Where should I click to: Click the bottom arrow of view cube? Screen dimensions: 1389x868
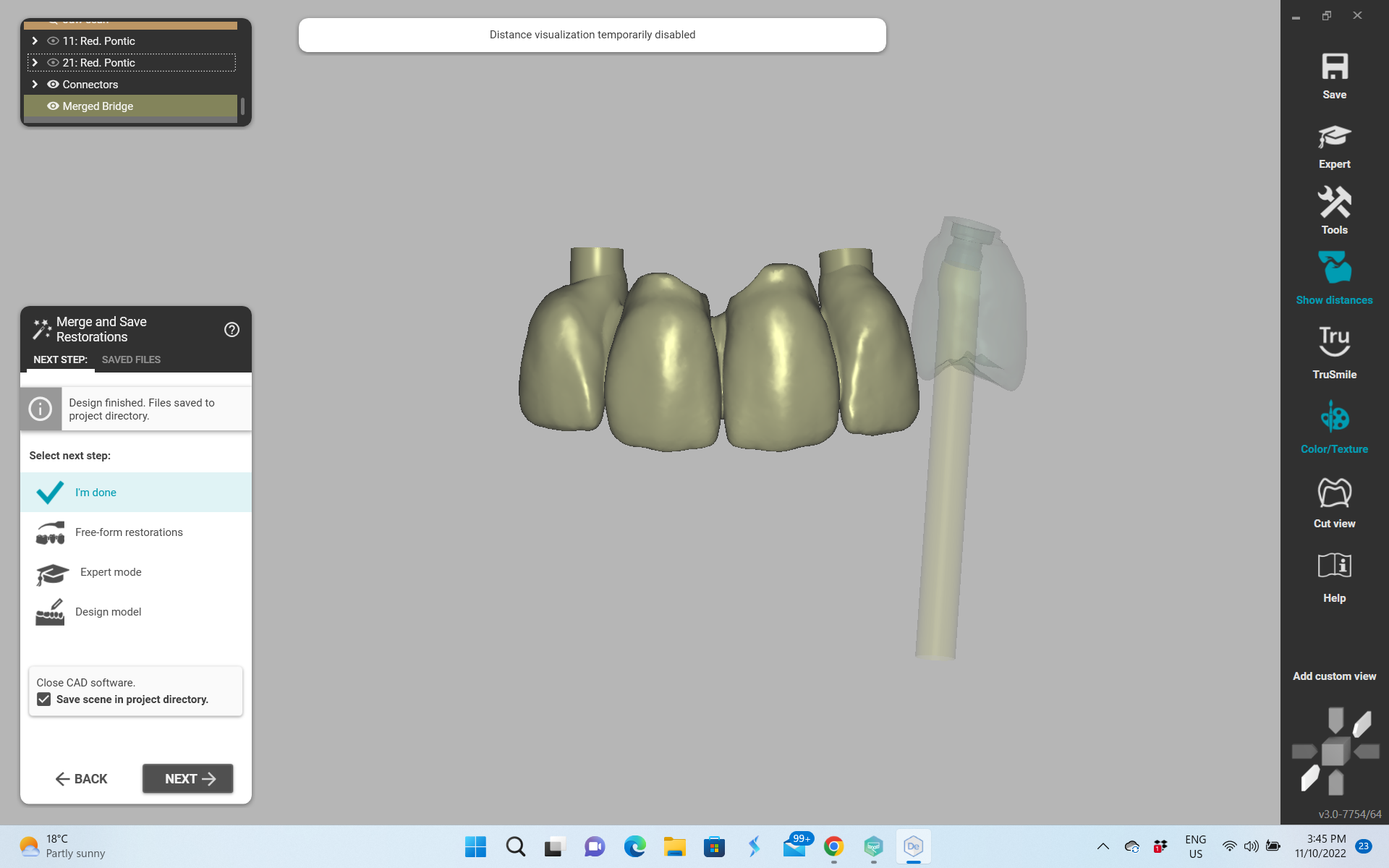click(1335, 783)
